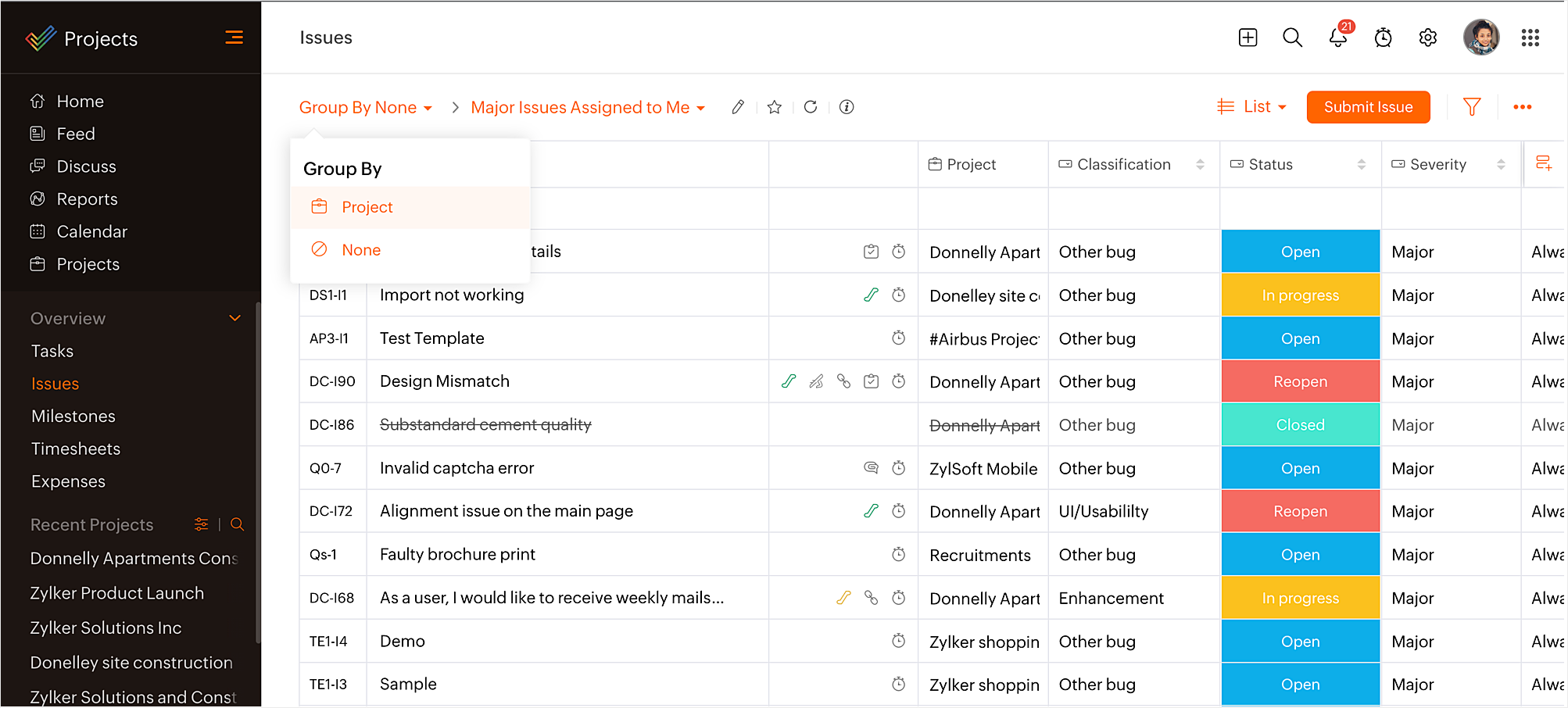1568x708 pixels.
Task: Collapse the sidebar with the hamburger toggle
Action: coord(234,38)
